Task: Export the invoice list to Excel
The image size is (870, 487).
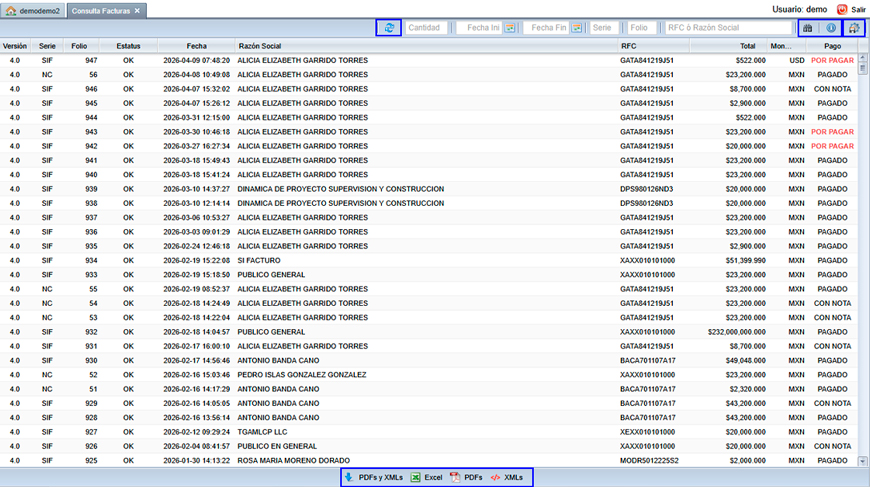Action: 426,478
